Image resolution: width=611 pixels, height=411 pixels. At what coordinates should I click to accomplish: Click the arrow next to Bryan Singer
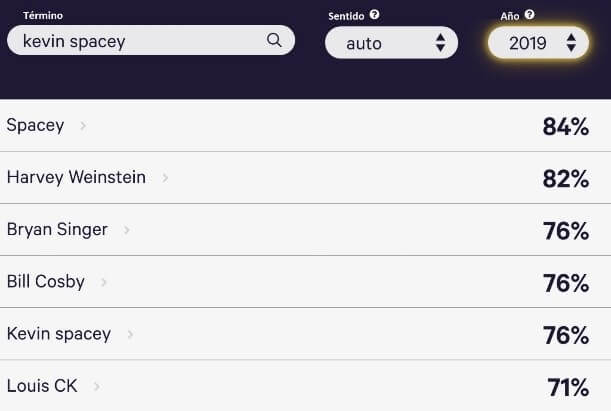coord(127,230)
